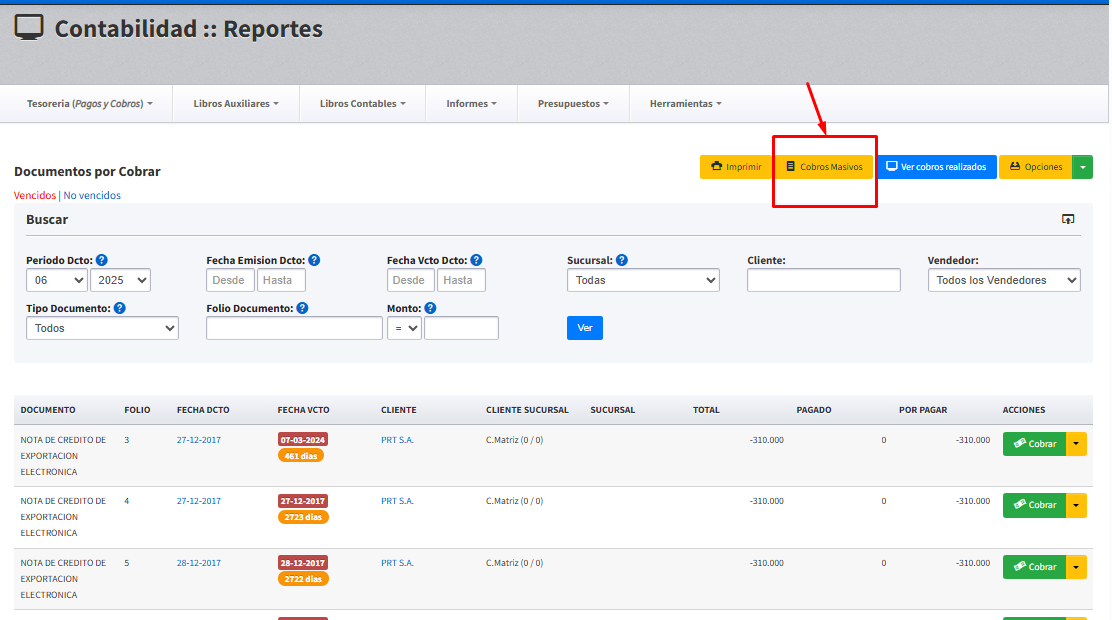Screen dimensions: 1112x620
Task: Click Cobrar for folio 4 row
Action: pyautogui.click(x=1035, y=505)
